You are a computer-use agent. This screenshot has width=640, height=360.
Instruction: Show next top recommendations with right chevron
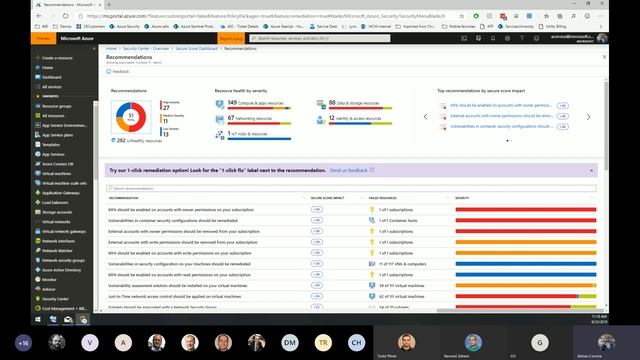588,117
